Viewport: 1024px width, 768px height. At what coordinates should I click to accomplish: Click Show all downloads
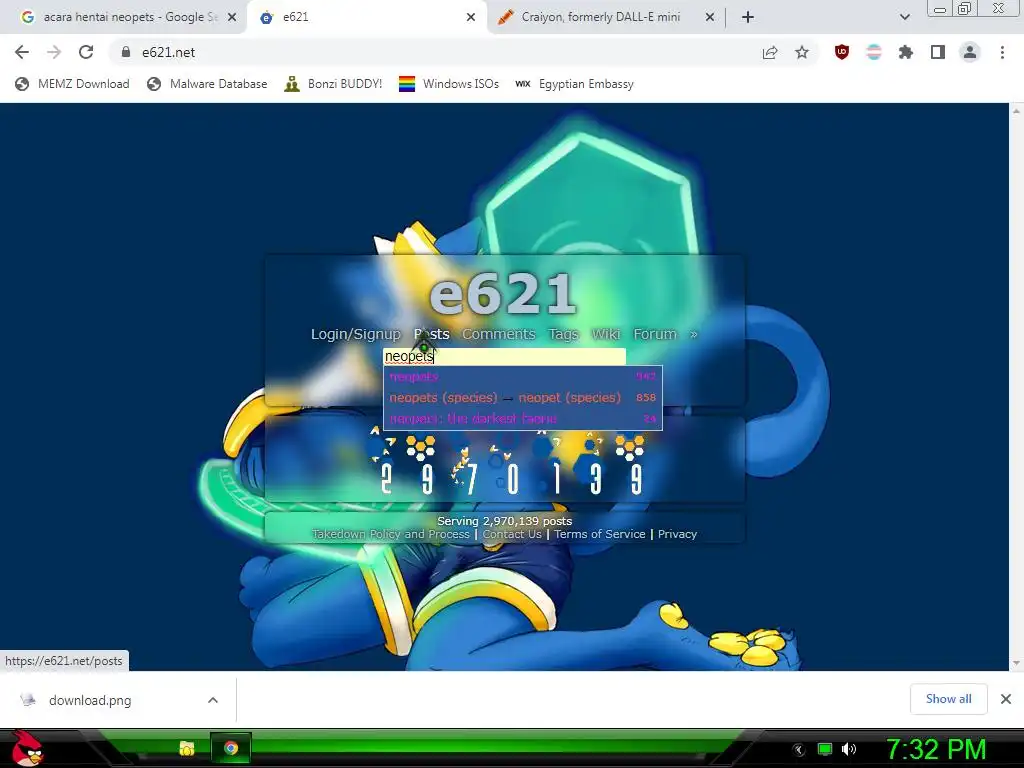[x=948, y=699]
